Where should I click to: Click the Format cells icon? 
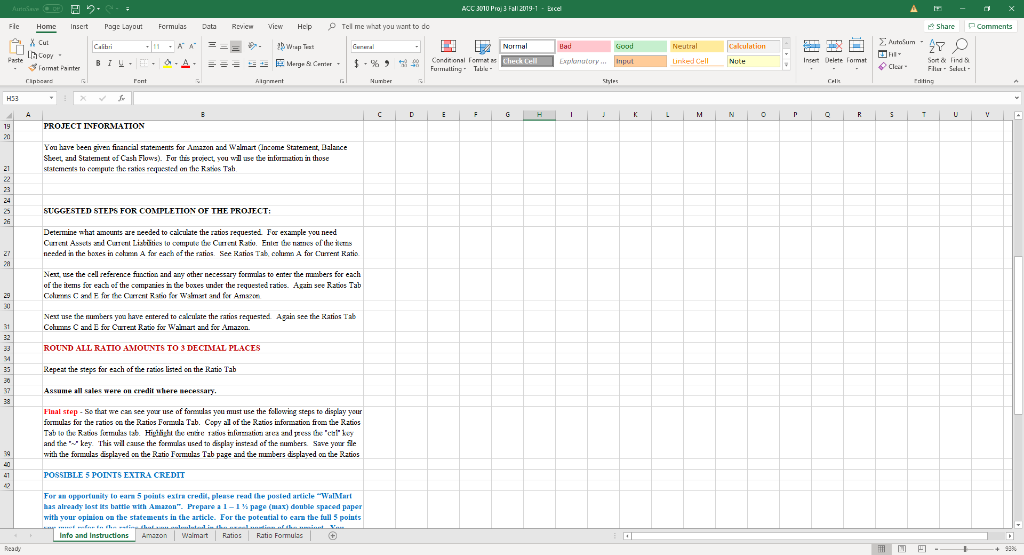pyautogui.click(x=856, y=45)
